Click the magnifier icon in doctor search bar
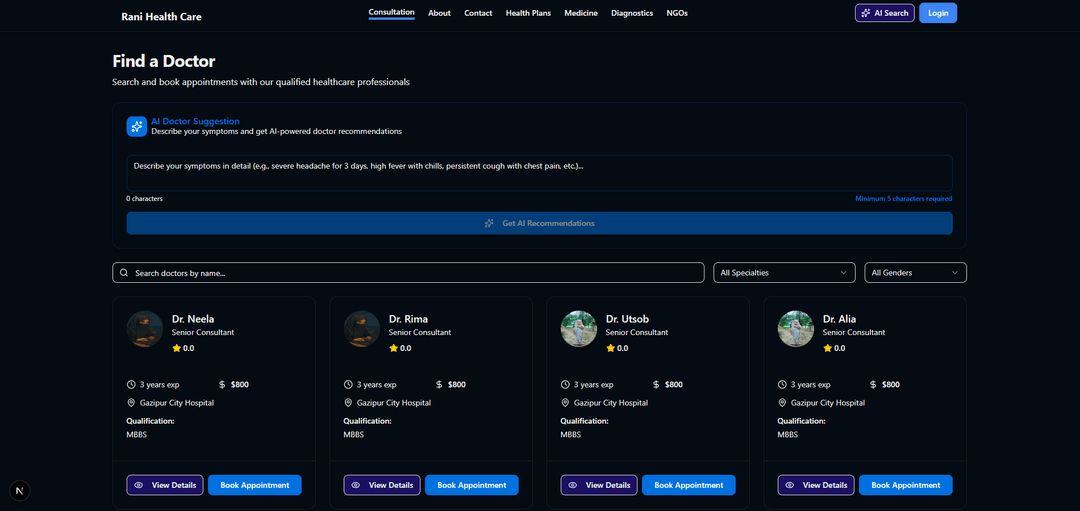The image size is (1080, 511). tap(124, 273)
